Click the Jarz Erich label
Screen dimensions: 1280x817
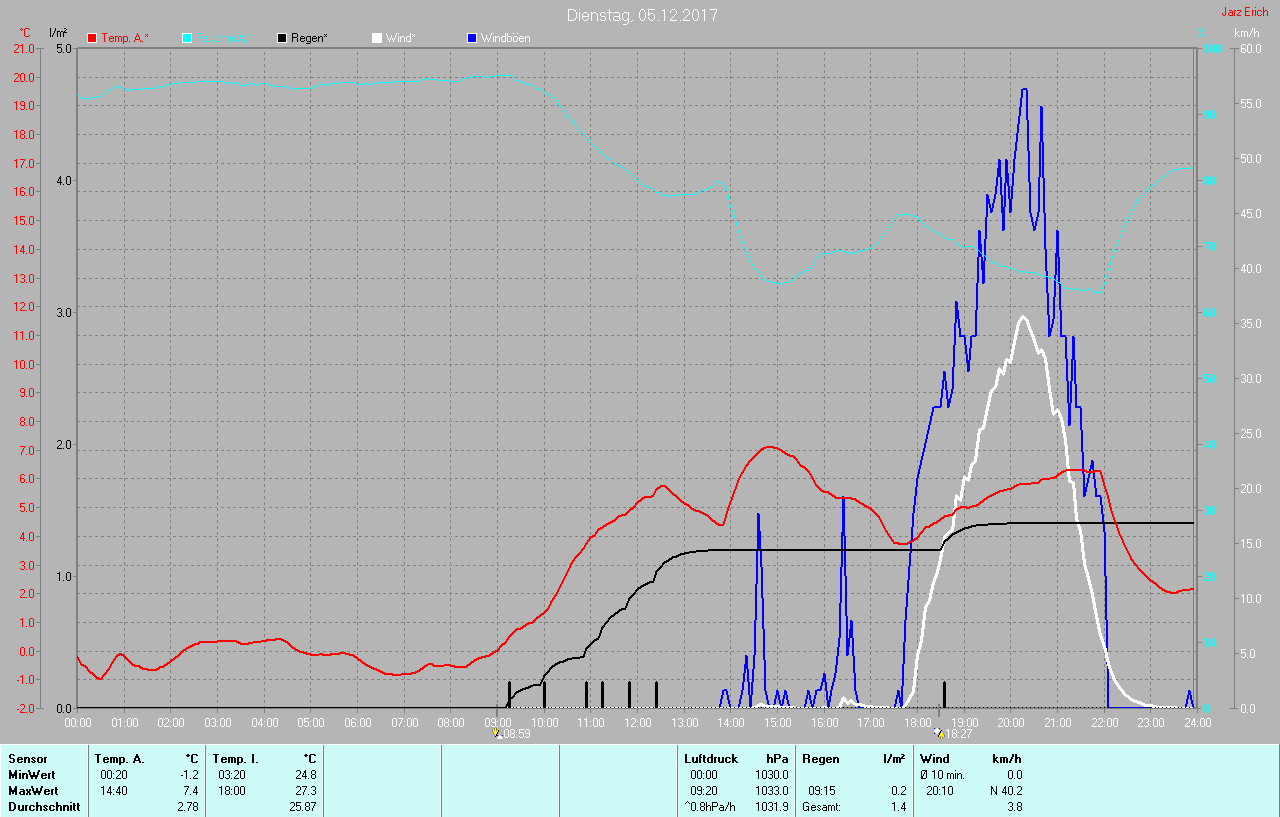click(x=1246, y=13)
